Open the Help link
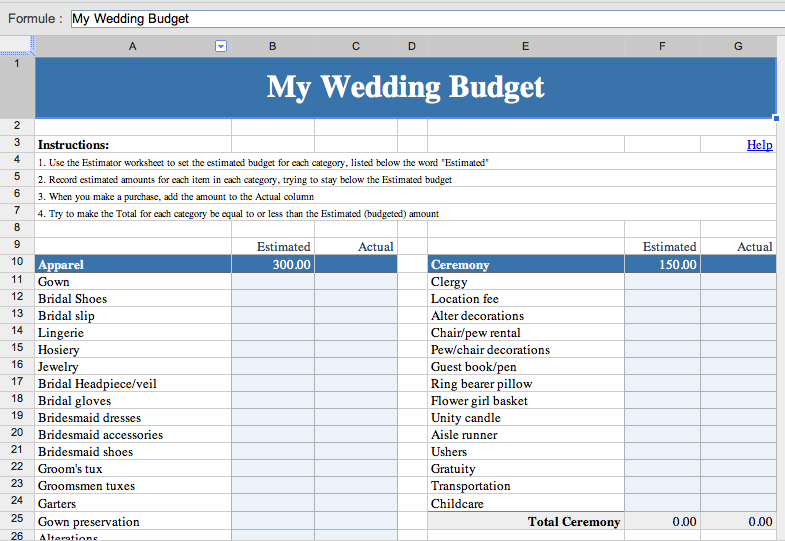Screen dimensions: 785x541 759,145
